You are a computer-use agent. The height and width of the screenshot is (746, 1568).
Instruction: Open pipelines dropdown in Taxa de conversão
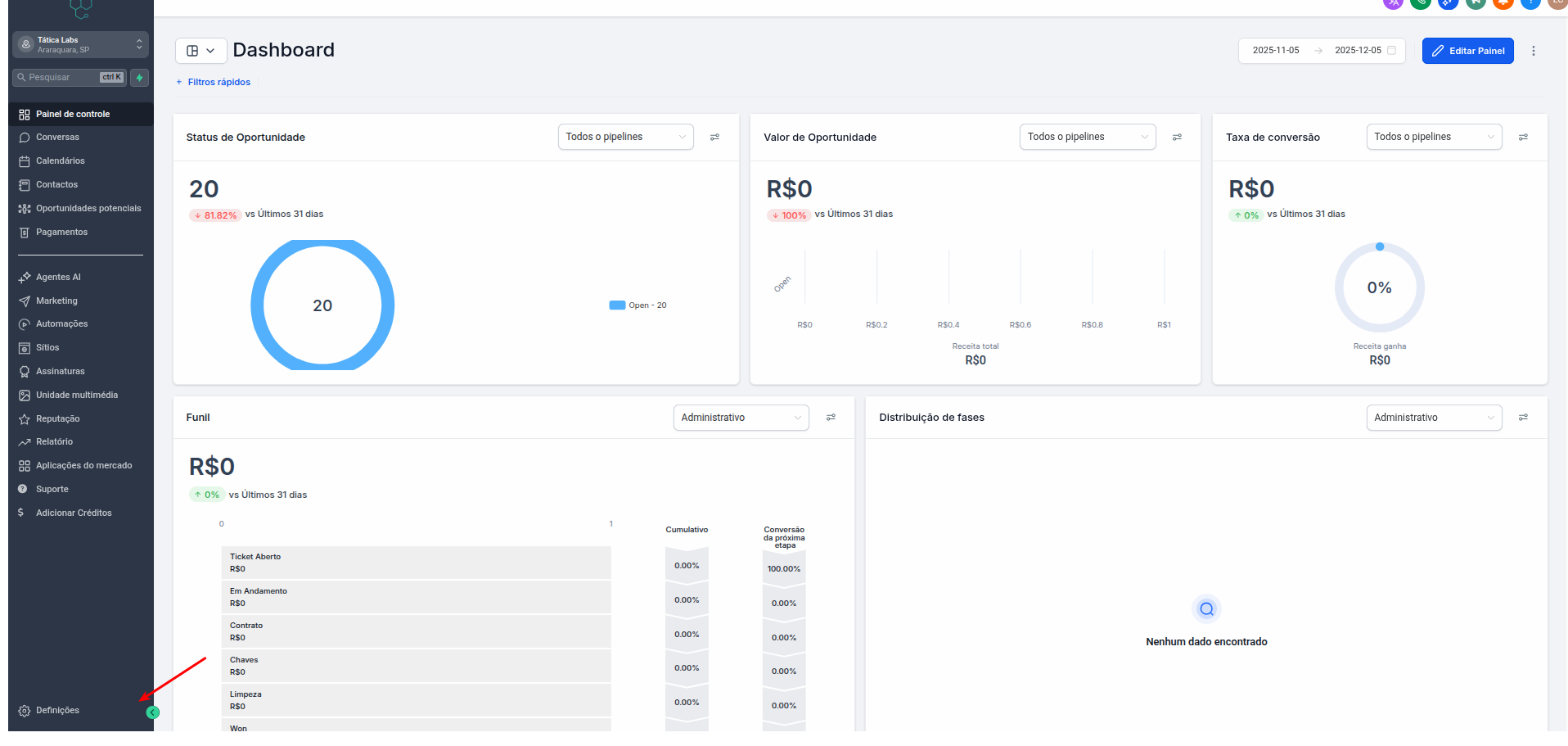pos(1435,138)
